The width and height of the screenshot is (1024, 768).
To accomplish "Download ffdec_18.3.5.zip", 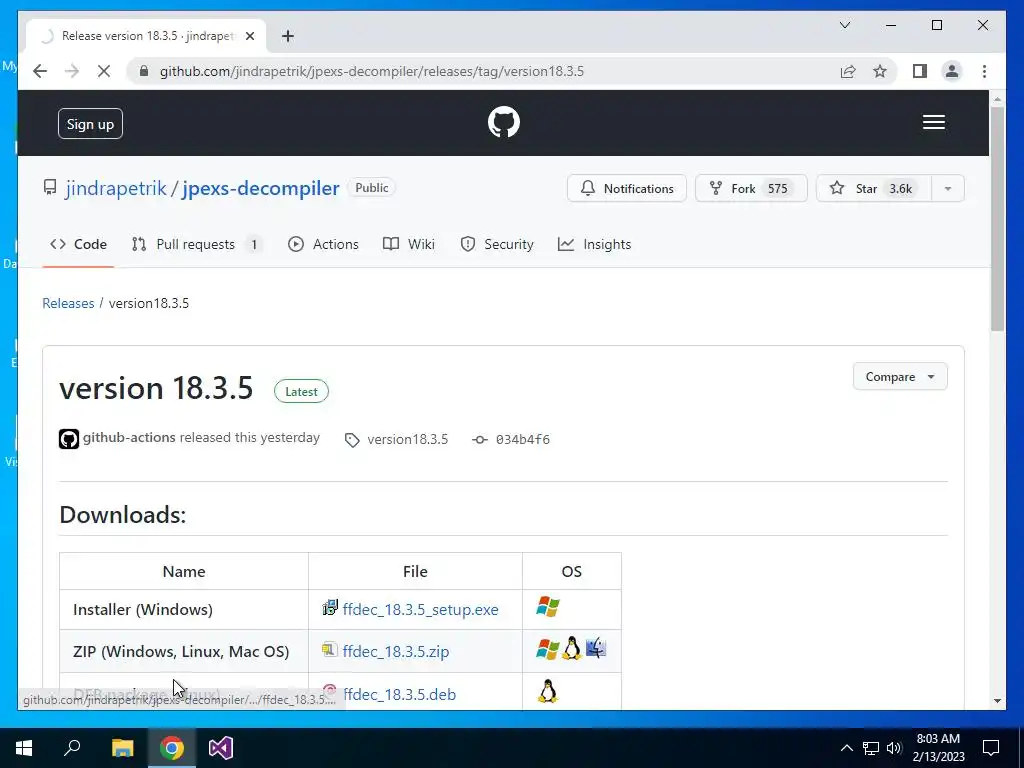I will 396,651.
